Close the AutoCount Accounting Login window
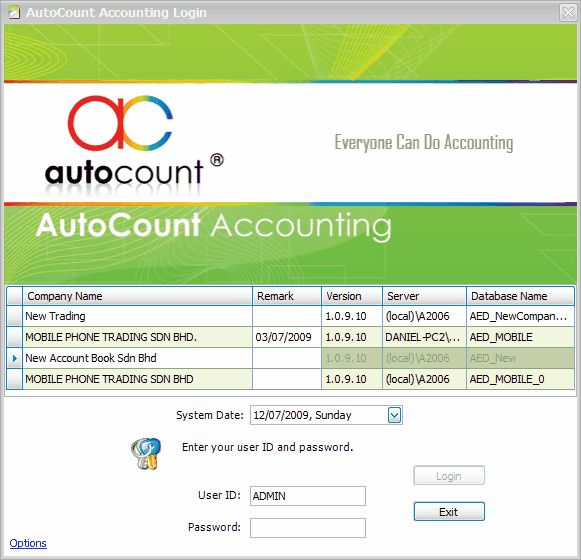Screen dimensions: 581x560 click(568, 13)
